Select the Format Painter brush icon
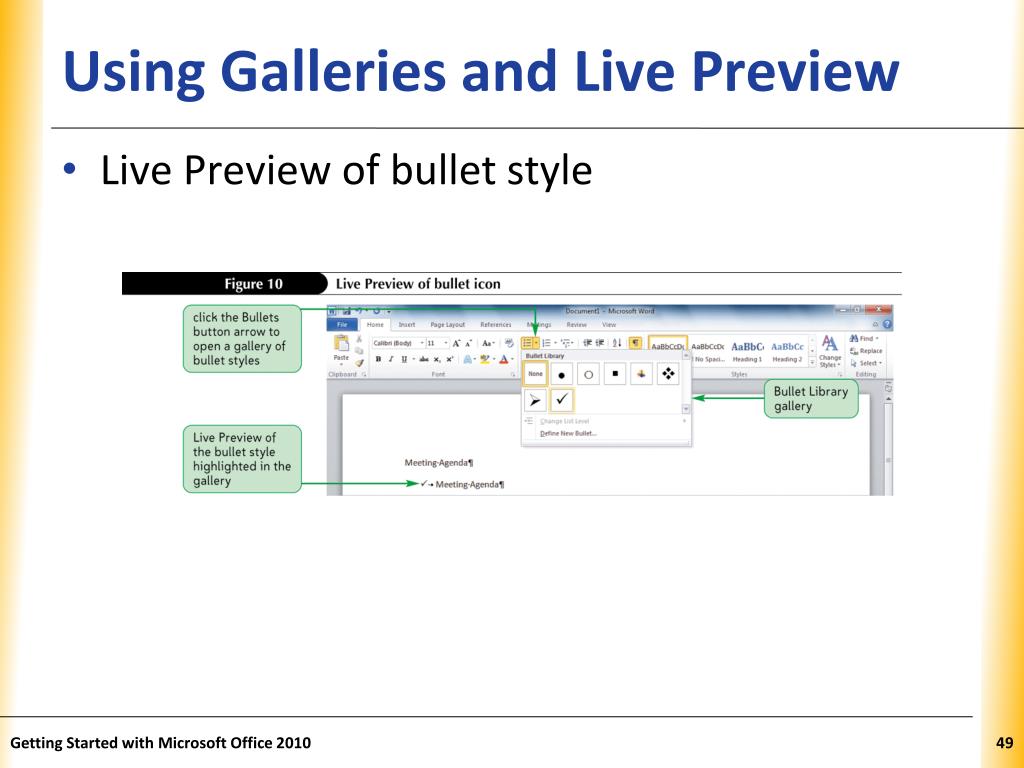Image resolution: width=1024 pixels, height=768 pixels. tap(359, 363)
